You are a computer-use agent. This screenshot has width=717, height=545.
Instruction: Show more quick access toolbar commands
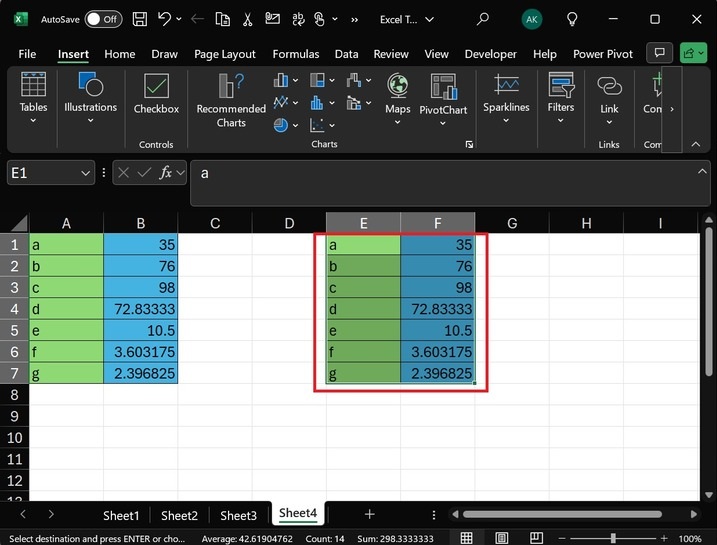click(x=355, y=19)
